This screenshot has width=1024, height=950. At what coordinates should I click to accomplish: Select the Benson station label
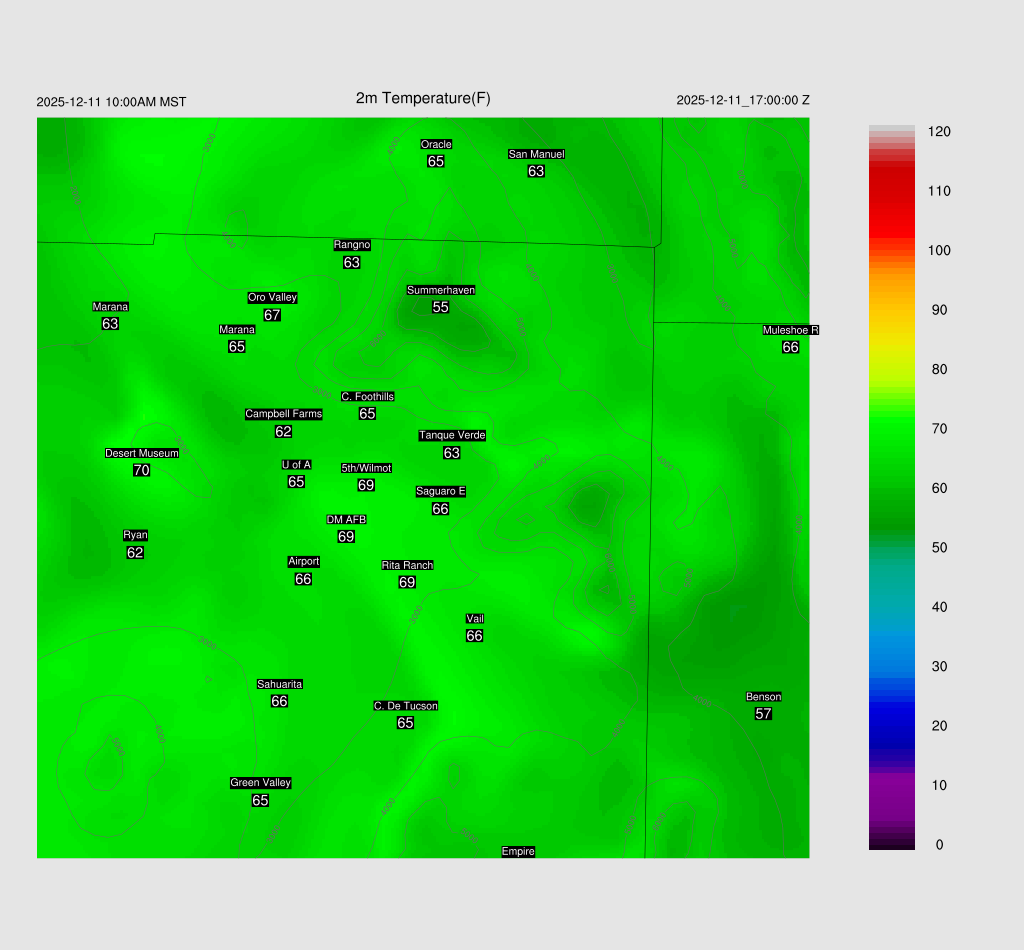[x=763, y=697]
